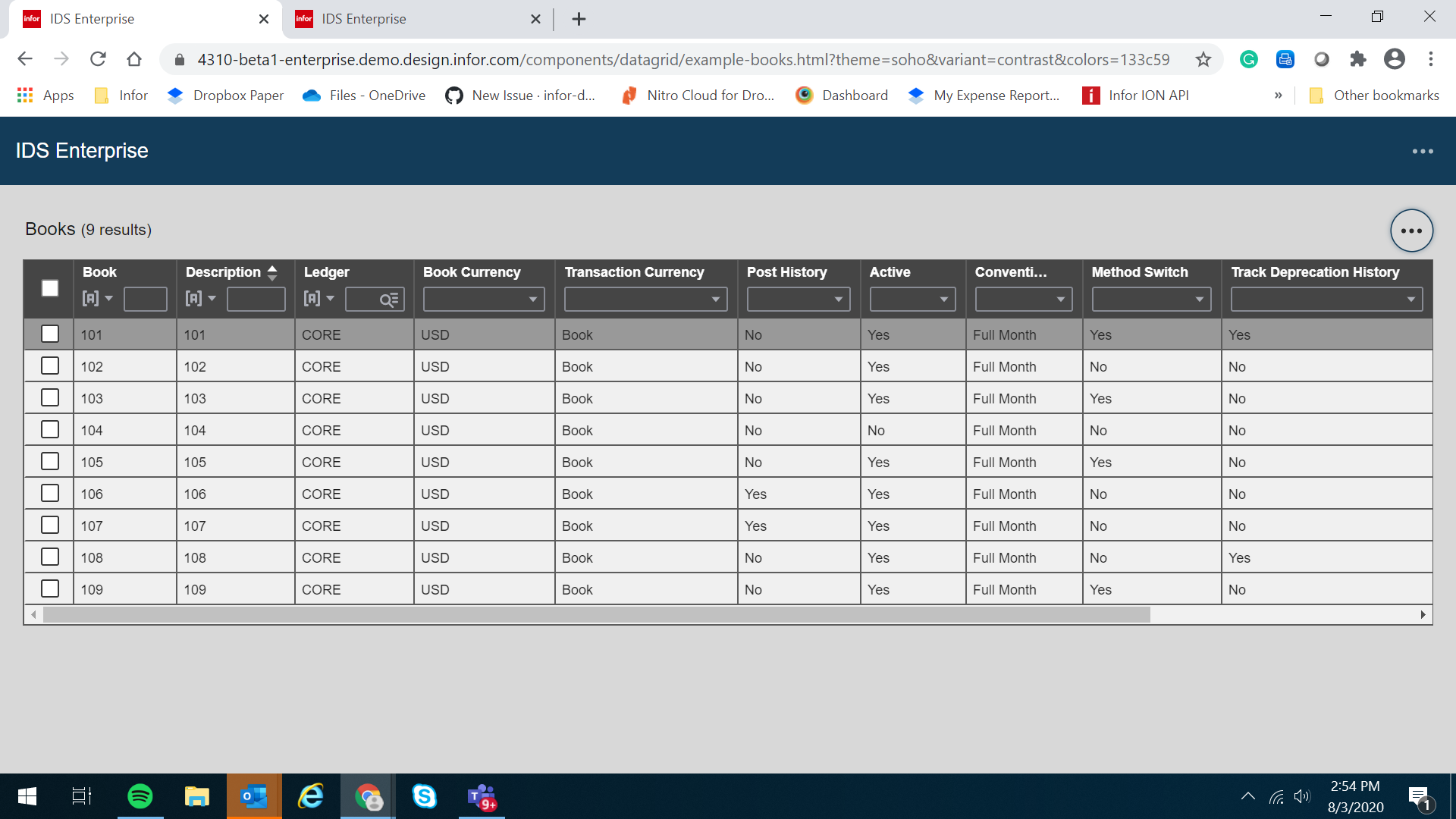The width and height of the screenshot is (1456, 819).
Task: Toggle the Description column sort arrows
Action: pos(272,272)
